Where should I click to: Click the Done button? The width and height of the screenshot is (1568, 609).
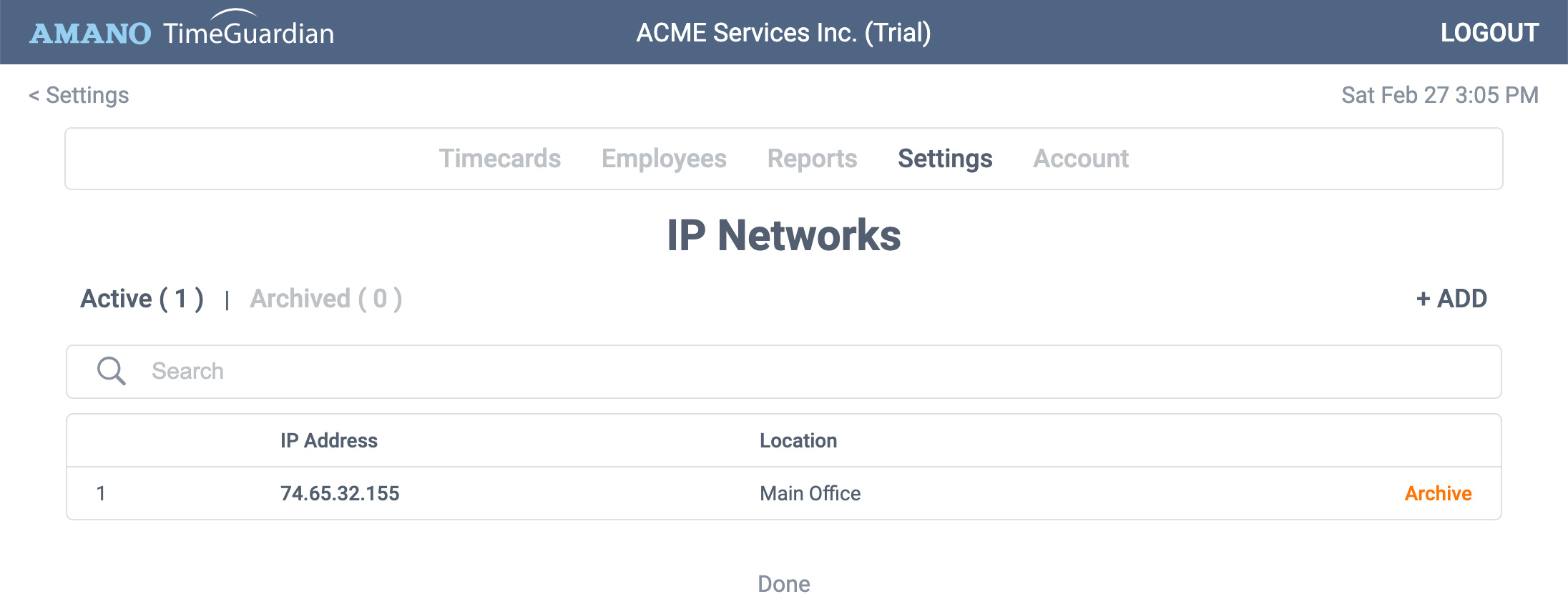tap(784, 584)
